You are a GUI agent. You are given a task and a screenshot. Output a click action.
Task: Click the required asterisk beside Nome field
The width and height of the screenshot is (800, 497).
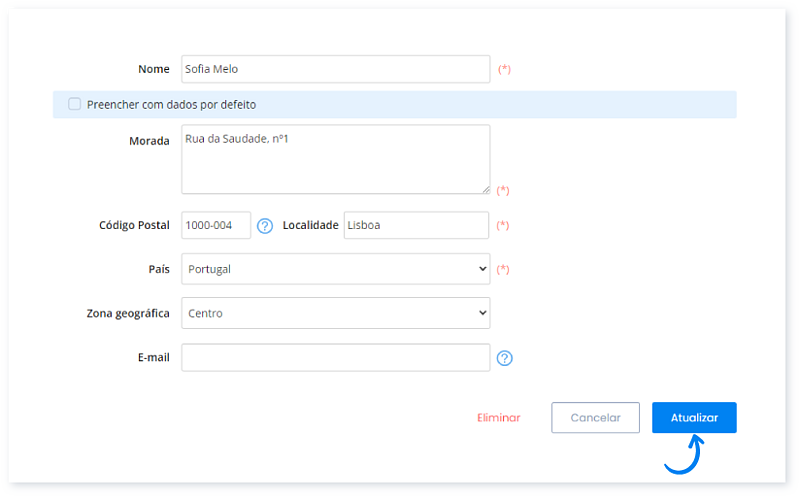(504, 69)
